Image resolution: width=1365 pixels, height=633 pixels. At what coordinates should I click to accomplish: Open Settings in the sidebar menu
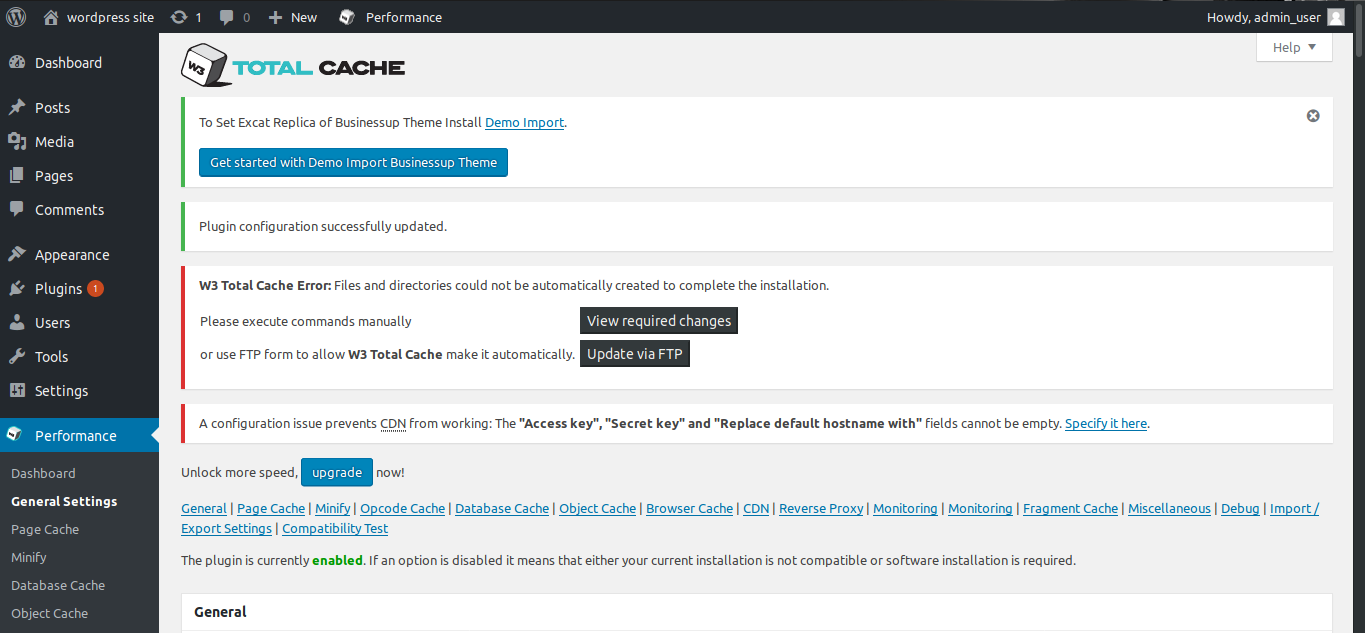(61, 391)
